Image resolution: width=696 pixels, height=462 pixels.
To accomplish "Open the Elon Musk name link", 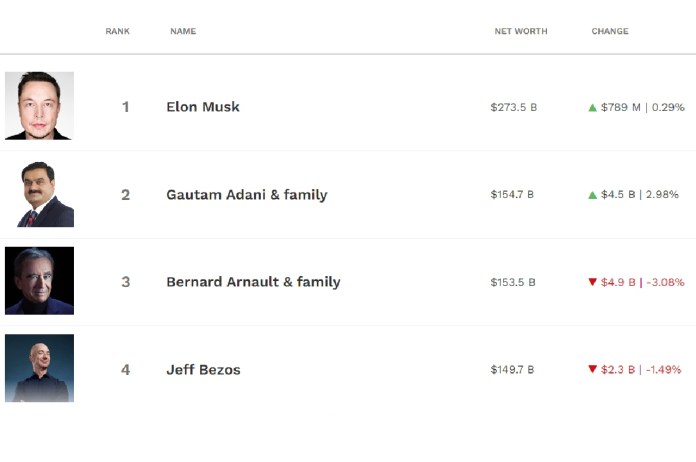I will (x=203, y=107).
